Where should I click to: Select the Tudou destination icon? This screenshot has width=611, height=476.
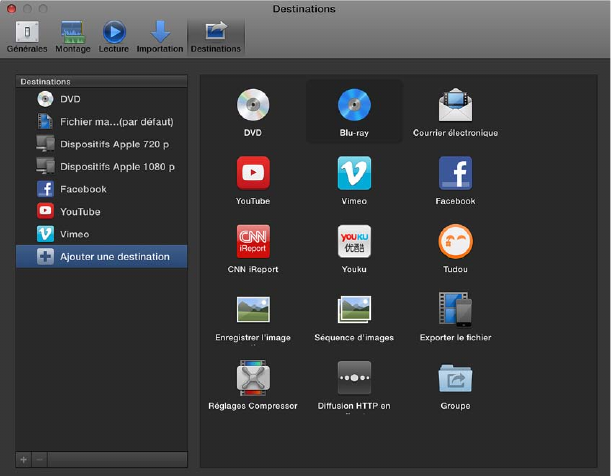coord(455,241)
